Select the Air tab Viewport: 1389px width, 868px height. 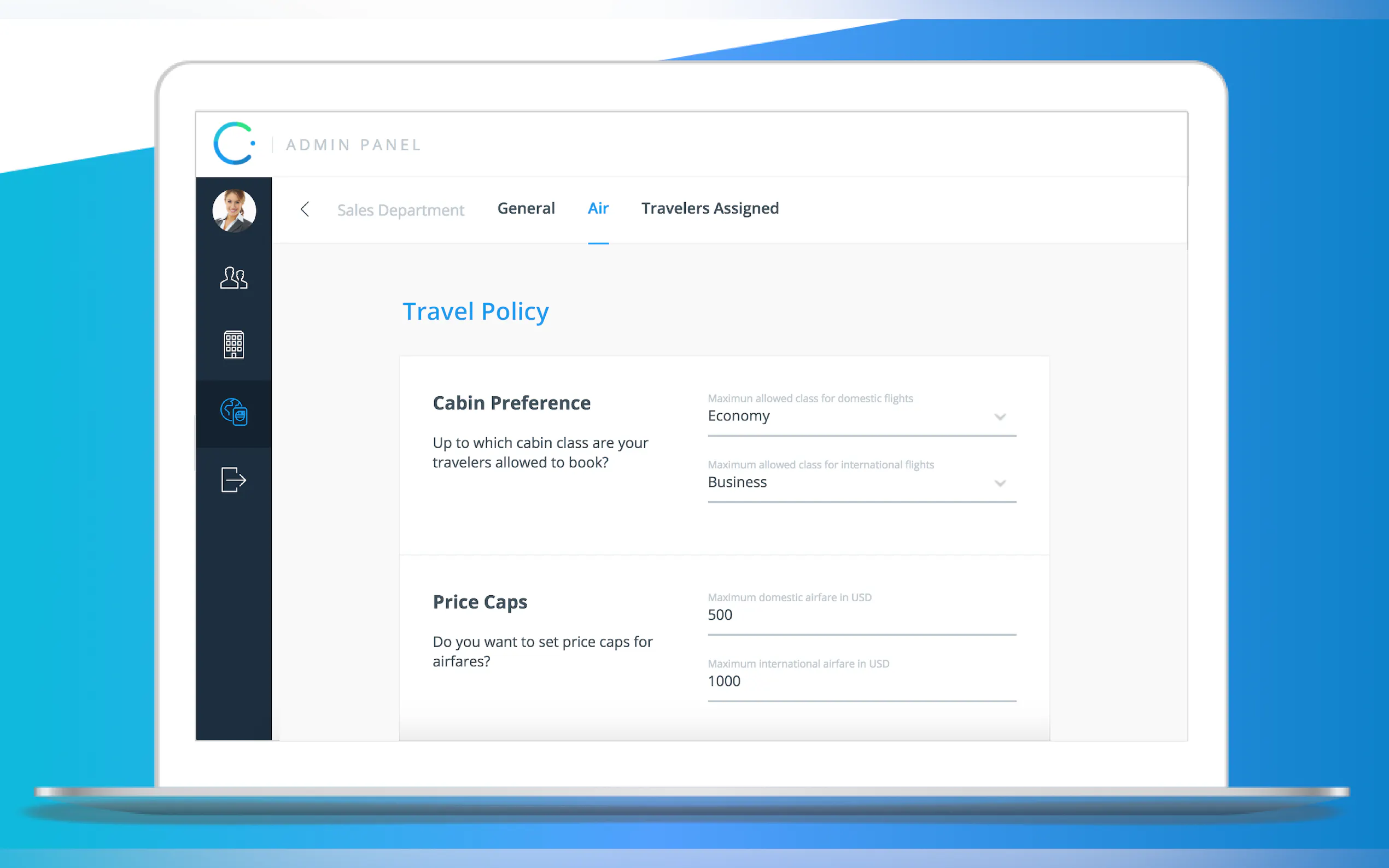598,208
